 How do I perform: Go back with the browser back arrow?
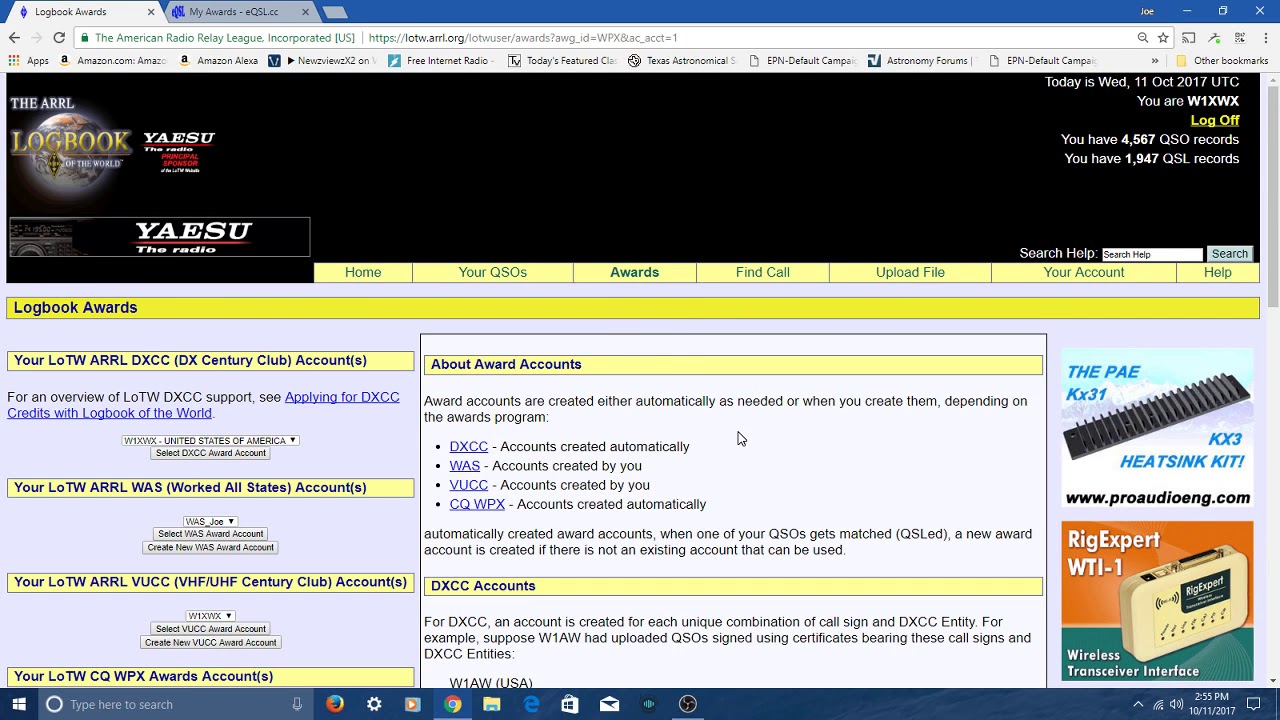coord(14,38)
